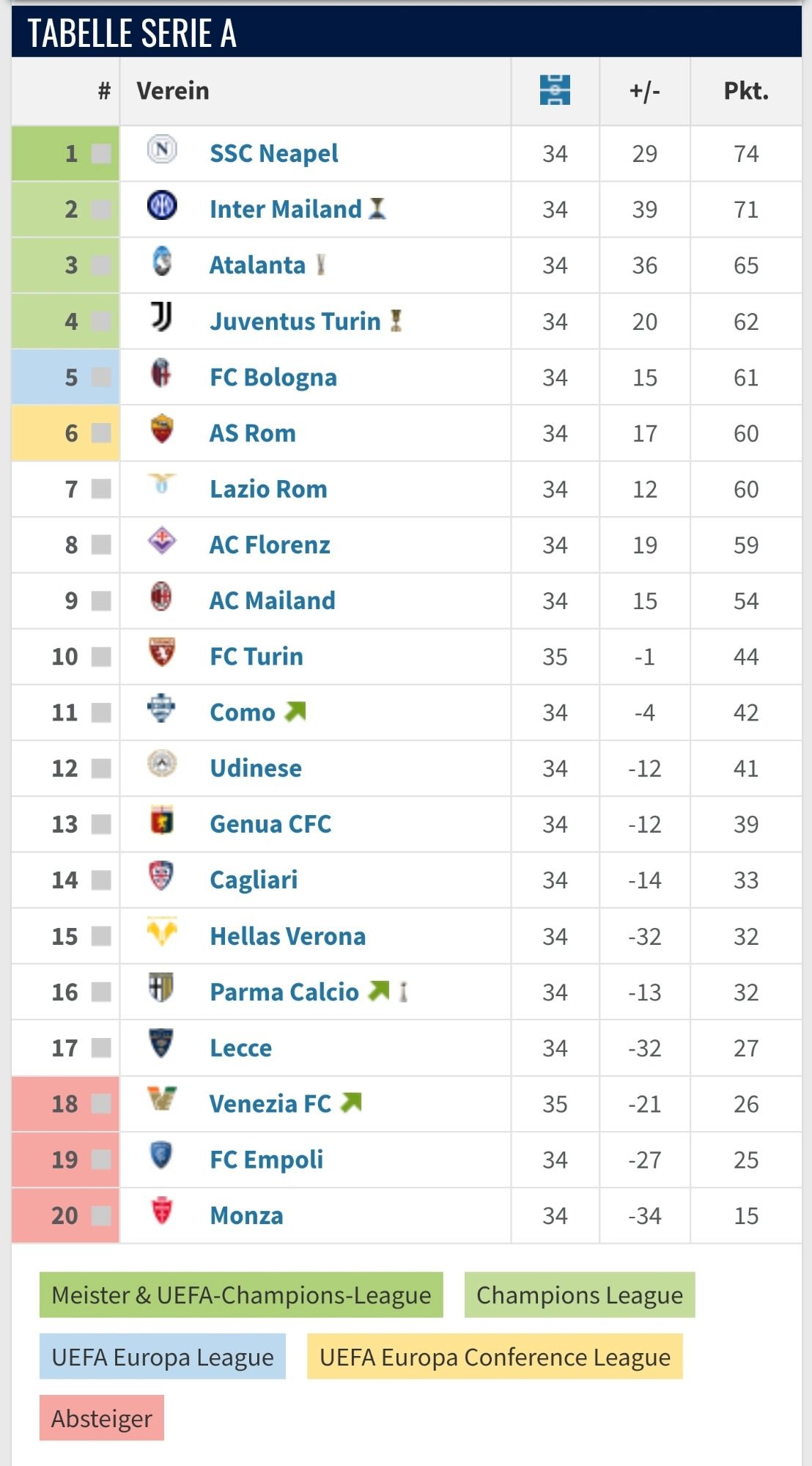
Task: Click the matches-played pitch icon header
Action: pos(555,90)
